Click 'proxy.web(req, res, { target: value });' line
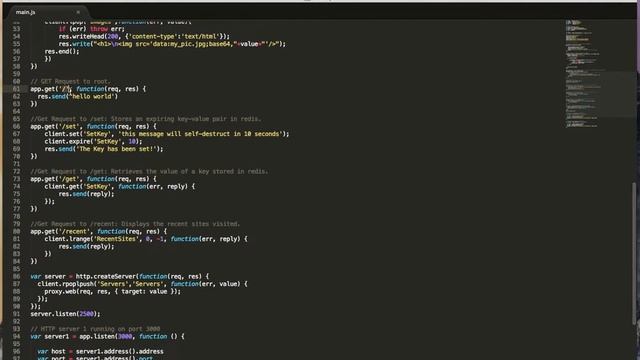 pos(113,291)
